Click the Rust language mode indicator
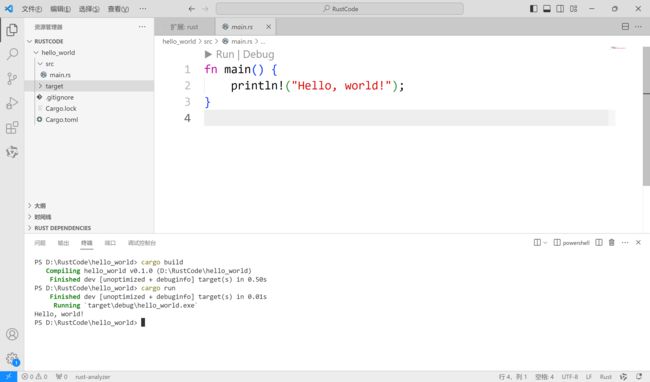This screenshot has width=650, height=382. [606, 377]
